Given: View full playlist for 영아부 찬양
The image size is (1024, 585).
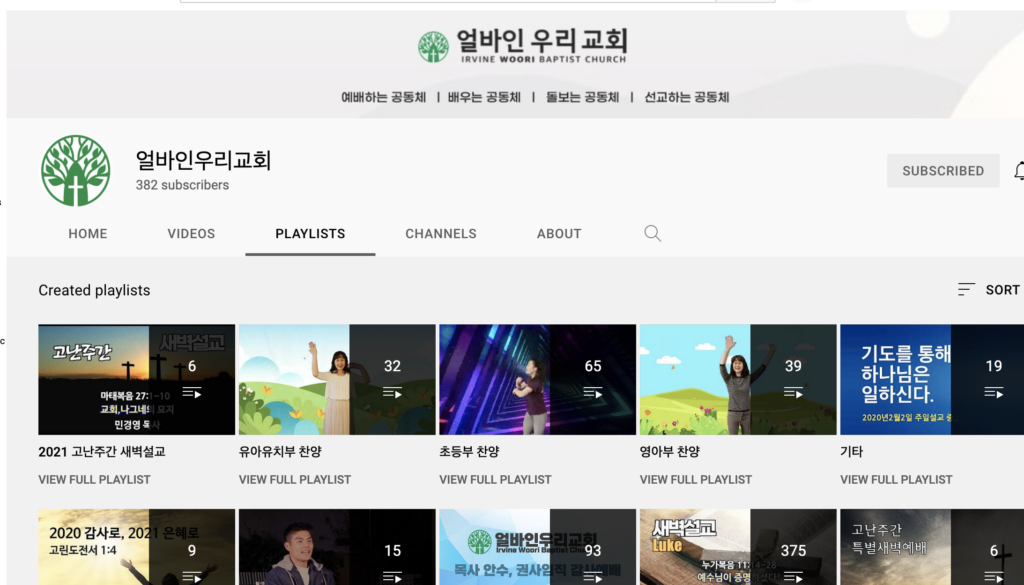Looking at the screenshot, I should [x=696, y=479].
